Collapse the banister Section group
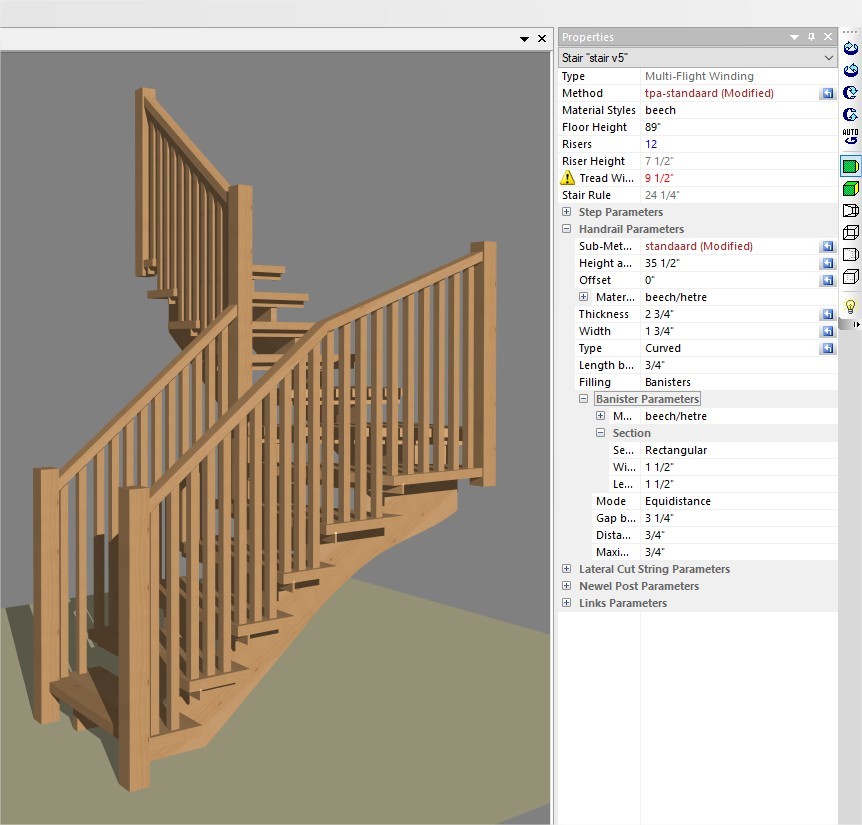The image size is (862, 825). click(600, 433)
